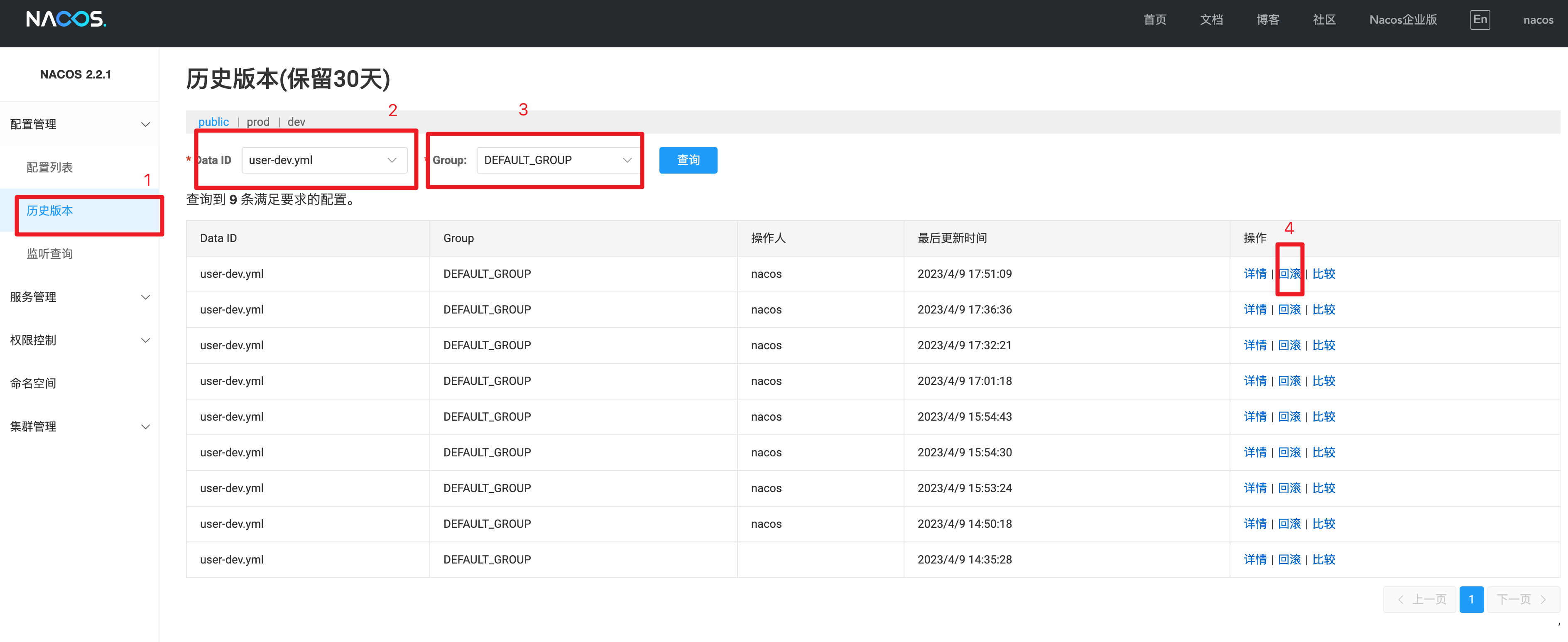View 详情 for the 17:36:36 record
This screenshot has width=1568, height=642.
1254,310
